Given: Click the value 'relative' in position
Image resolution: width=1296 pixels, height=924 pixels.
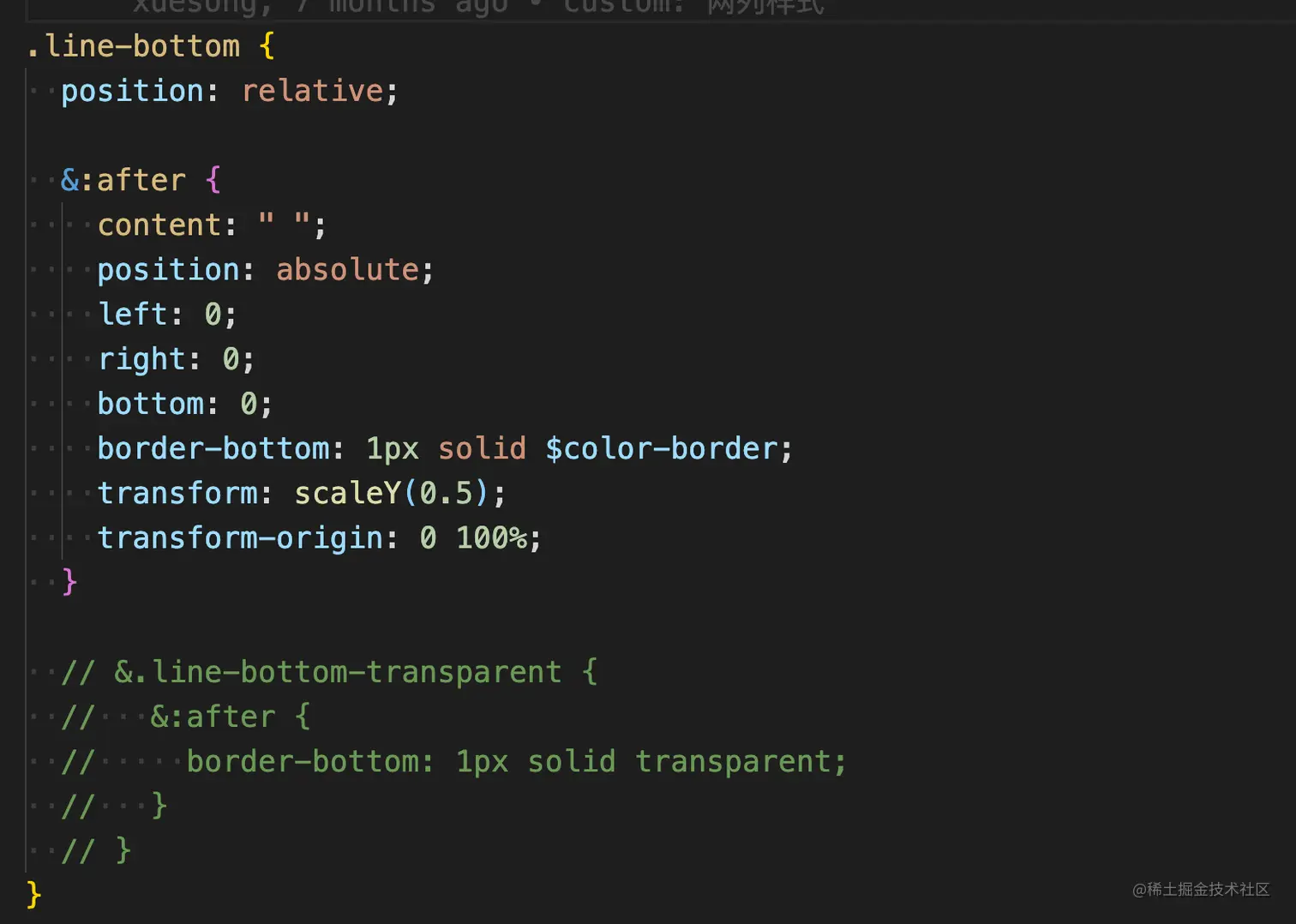Looking at the screenshot, I should [312, 91].
